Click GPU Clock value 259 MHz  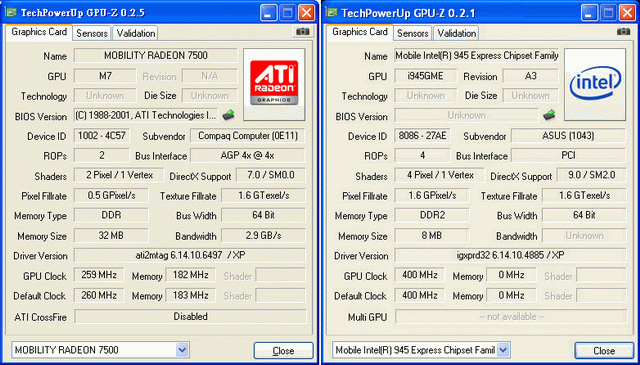(x=99, y=275)
